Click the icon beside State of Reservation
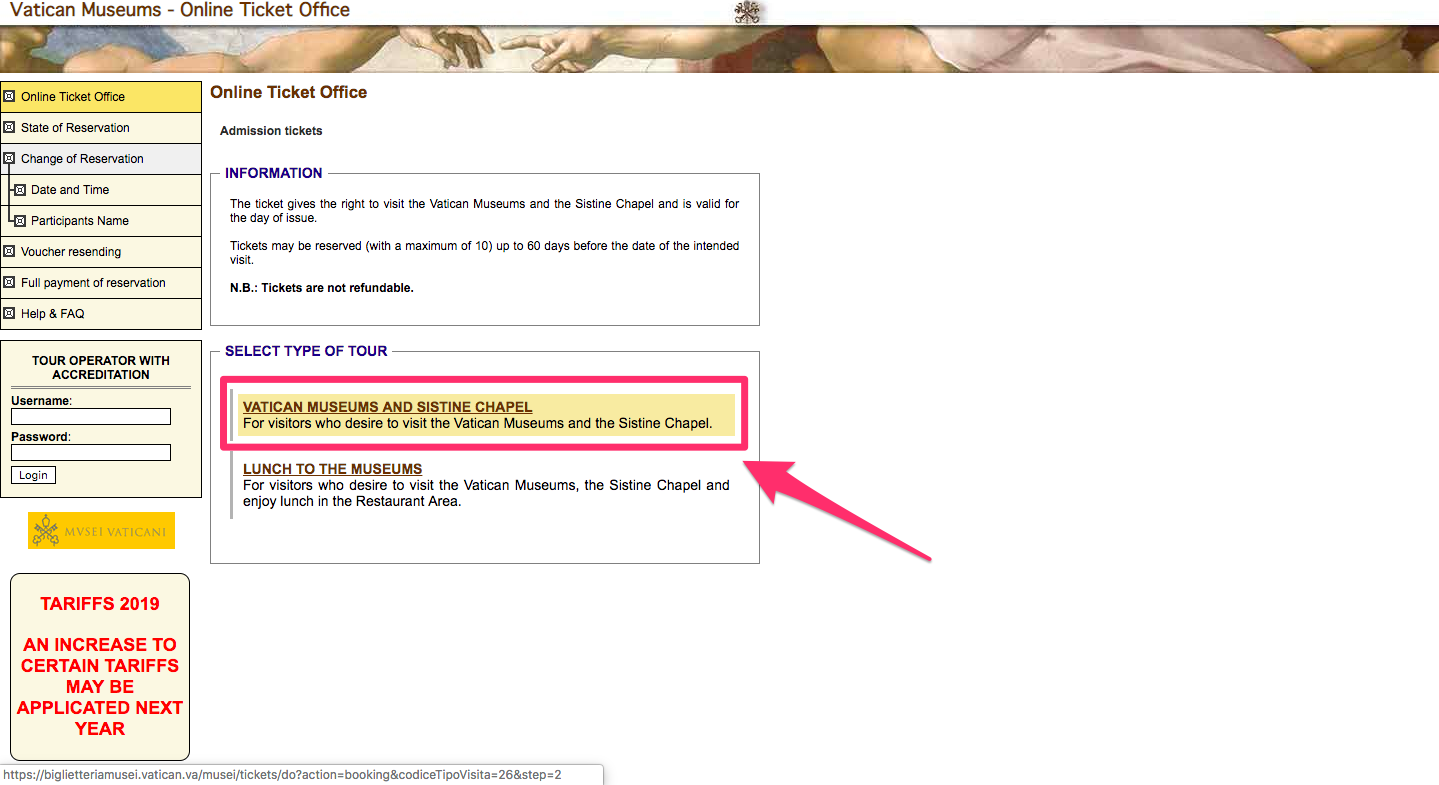The image size is (1439, 785). [10, 128]
